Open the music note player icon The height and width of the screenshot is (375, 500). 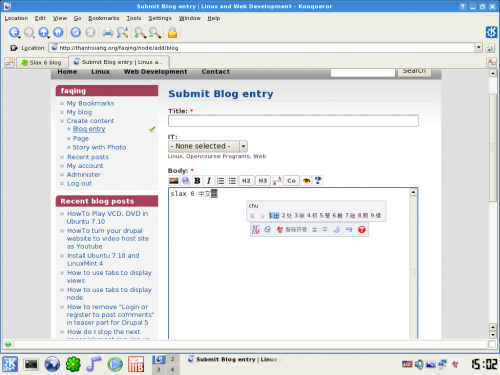(94, 364)
